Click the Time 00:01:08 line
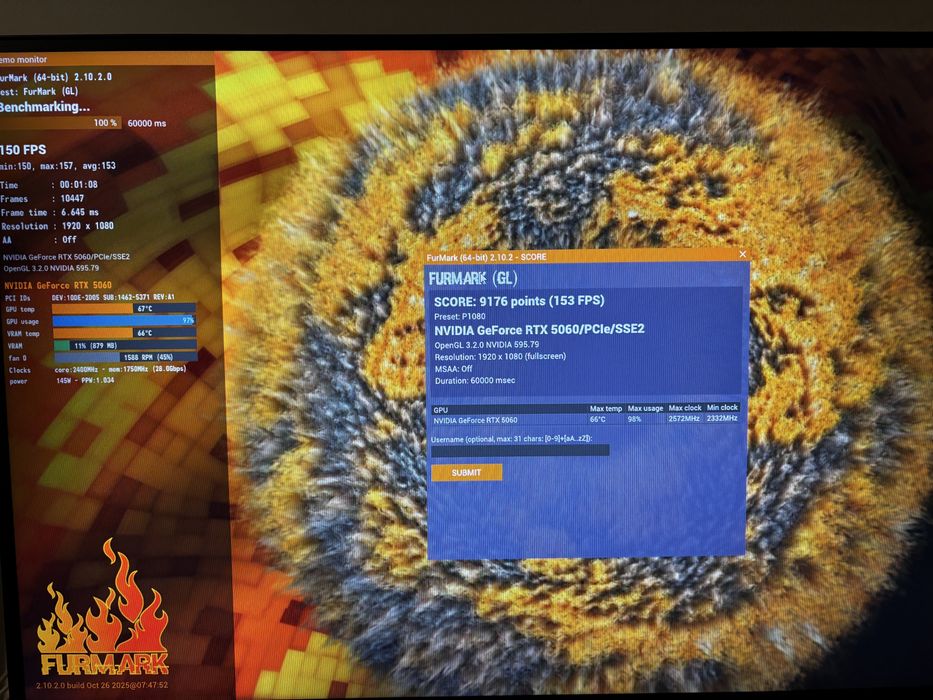 [x=49, y=185]
